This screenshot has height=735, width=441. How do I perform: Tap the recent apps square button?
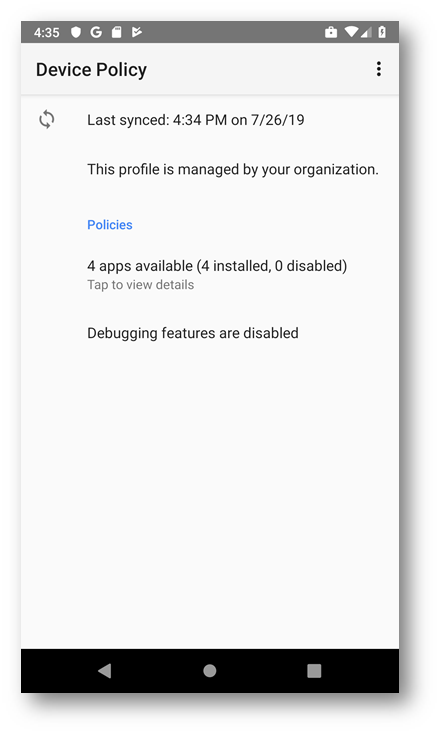pyautogui.click(x=314, y=671)
